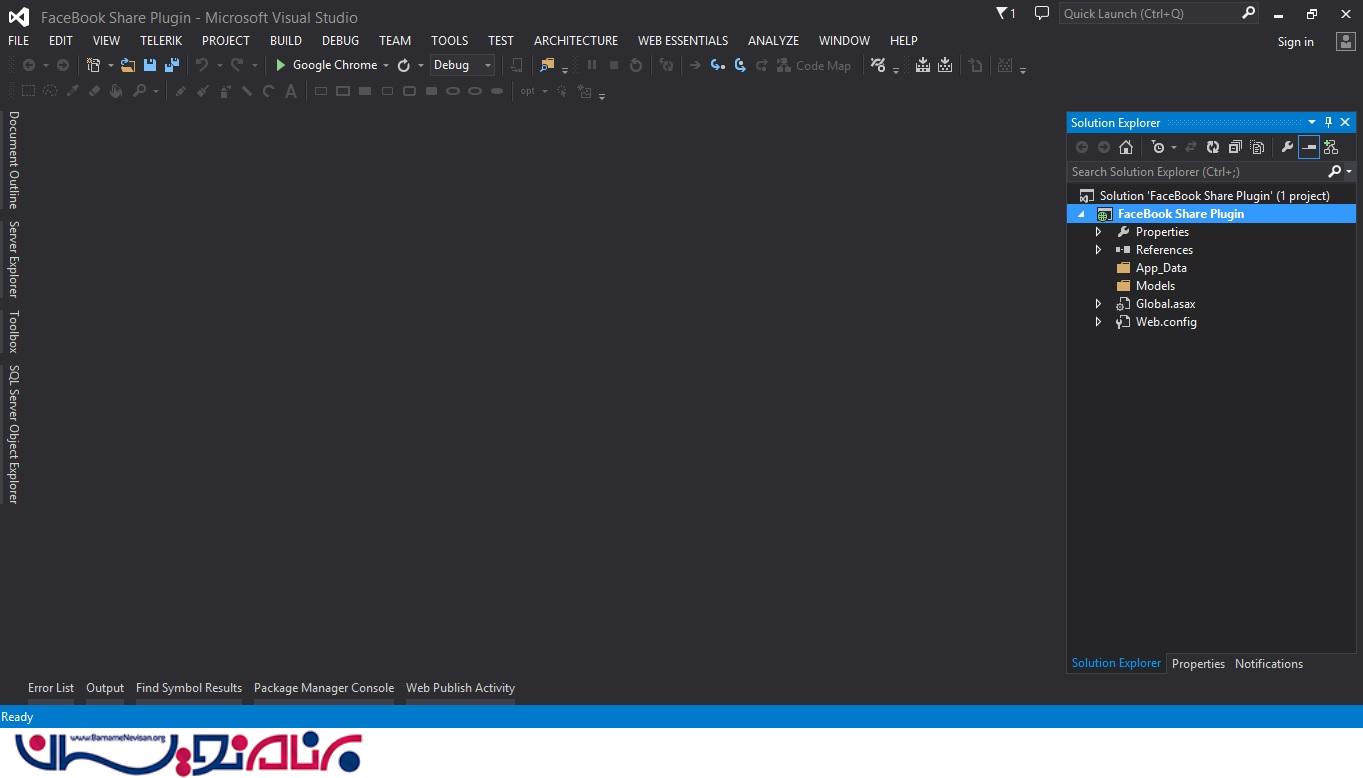Open the Debug configuration dropdown
The image size is (1363, 778).
click(462, 65)
